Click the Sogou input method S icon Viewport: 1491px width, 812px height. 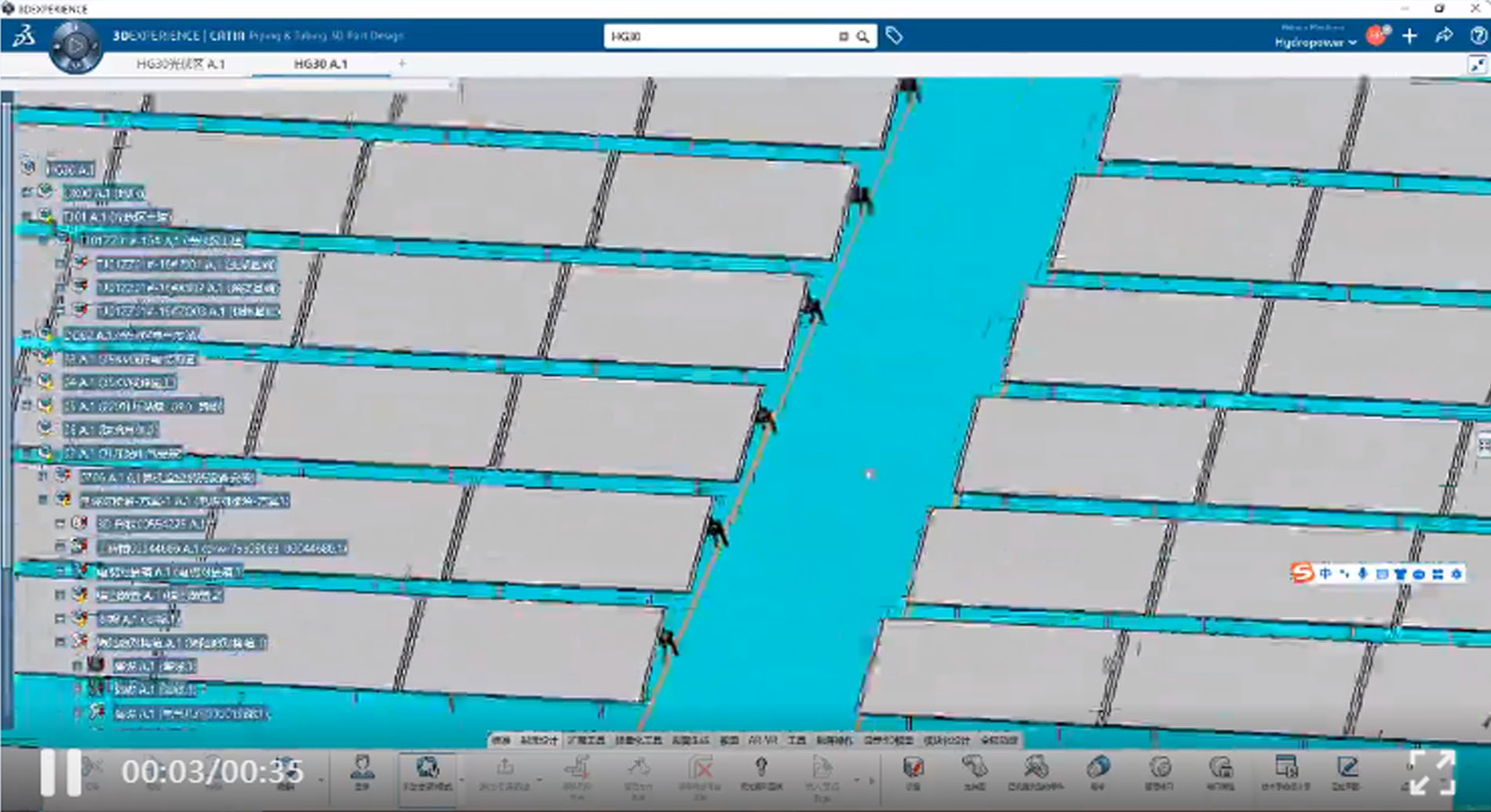pyautogui.click(x=1302, y=573)
